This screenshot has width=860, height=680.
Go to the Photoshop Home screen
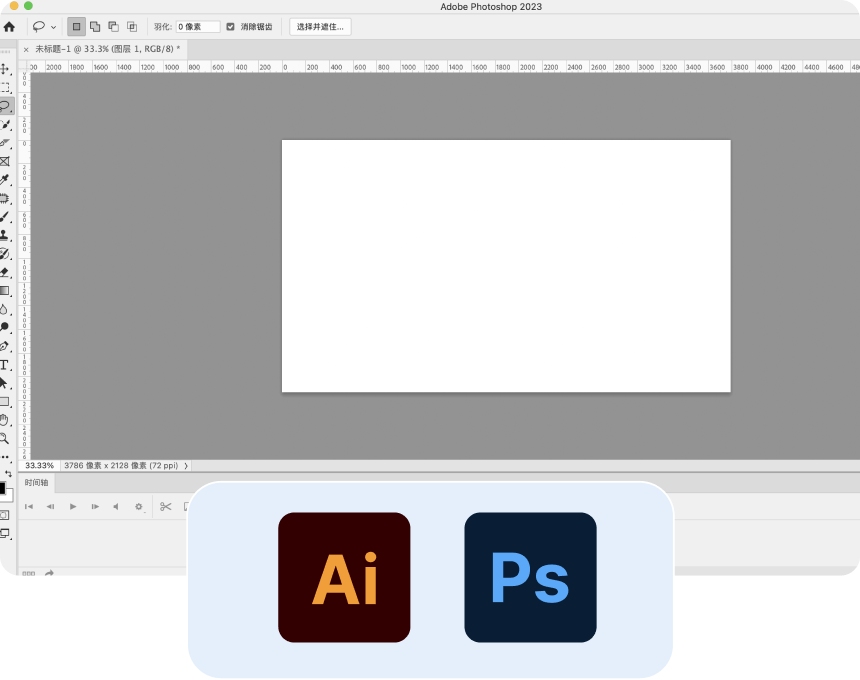point(9,27)
